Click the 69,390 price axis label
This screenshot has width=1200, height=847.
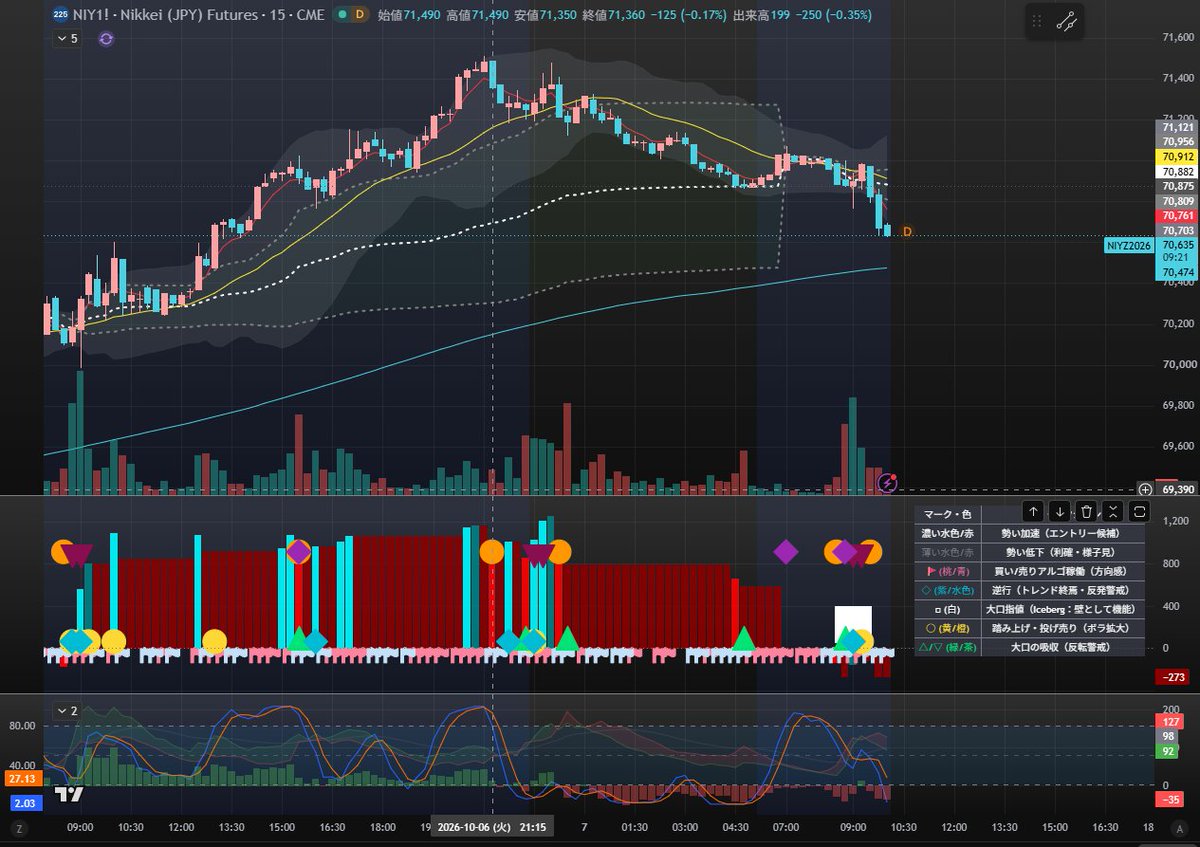[x=1176, y=490]
